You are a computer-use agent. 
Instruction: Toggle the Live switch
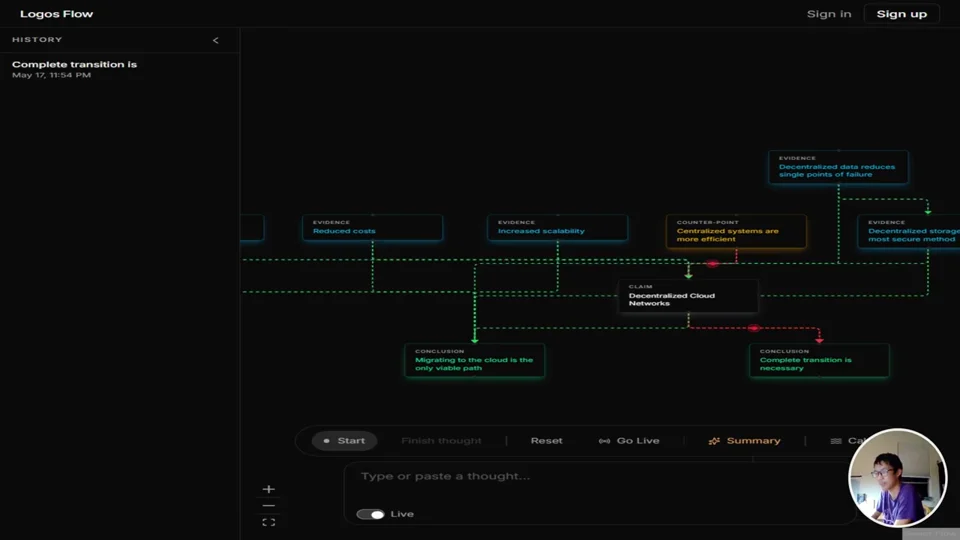point(370,514)
